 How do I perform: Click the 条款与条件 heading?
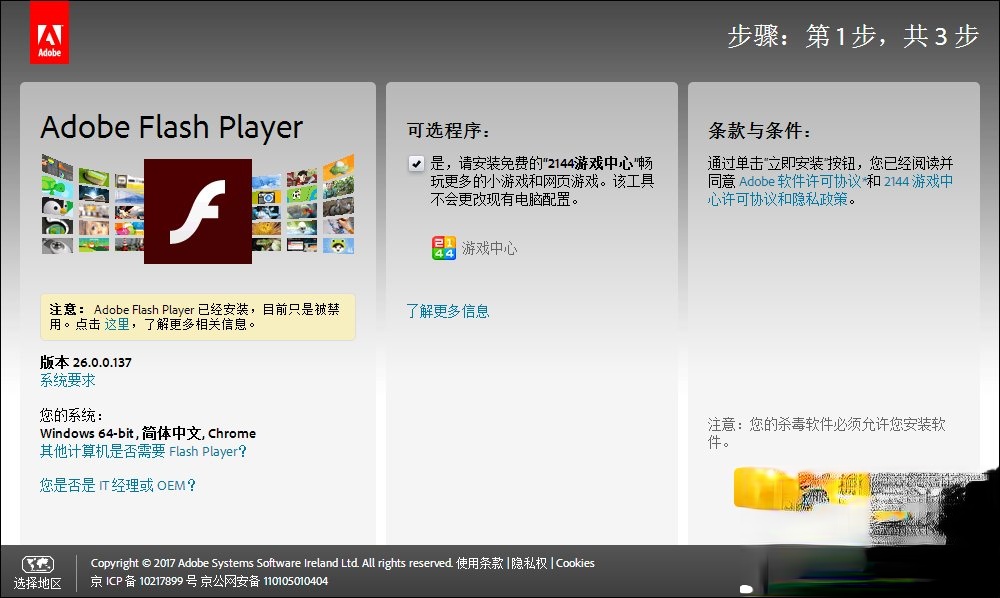(x=759, y=131)
